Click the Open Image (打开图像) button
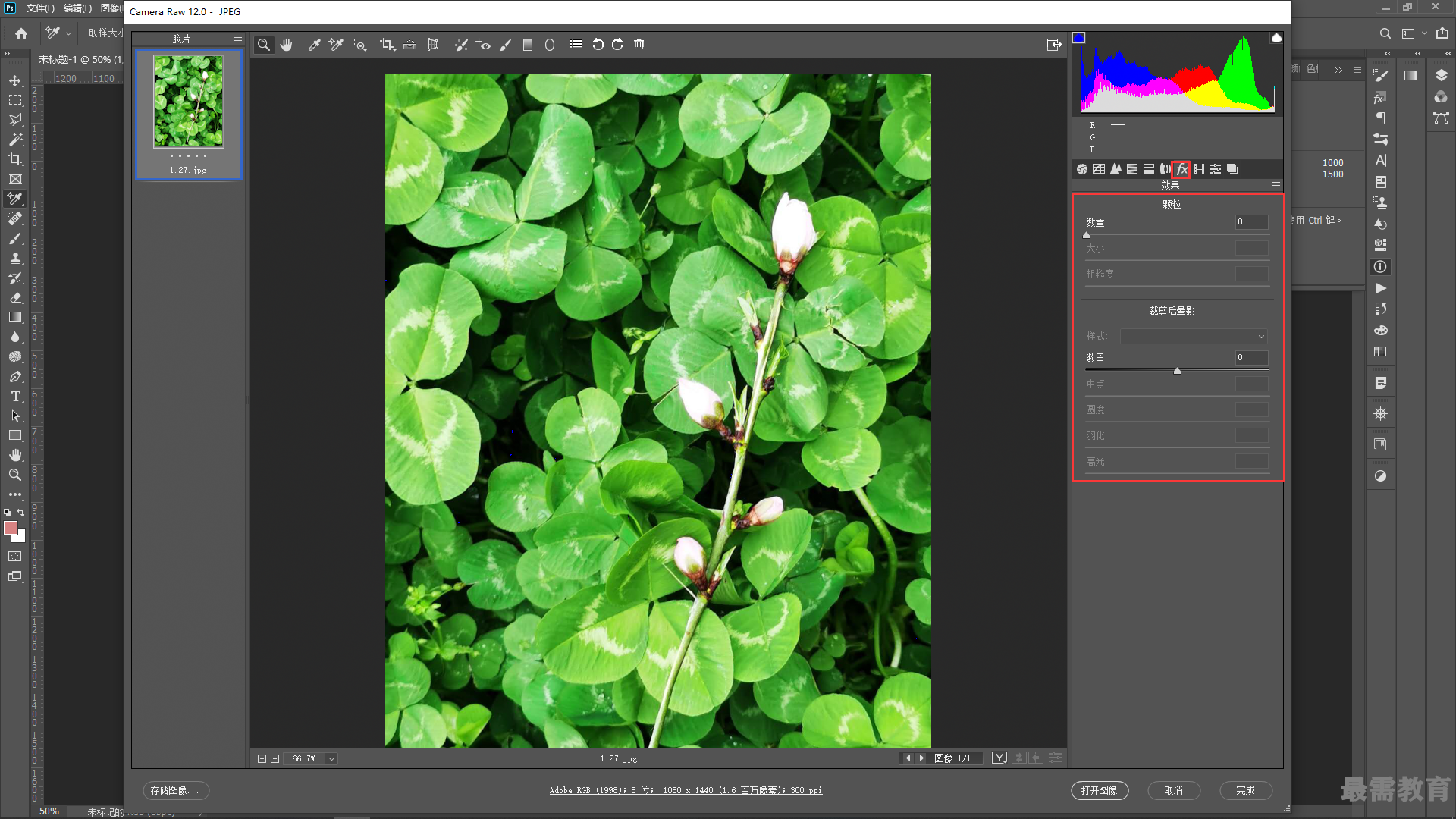Viewport: 1456px width, 819px height. coord(1100,791)
